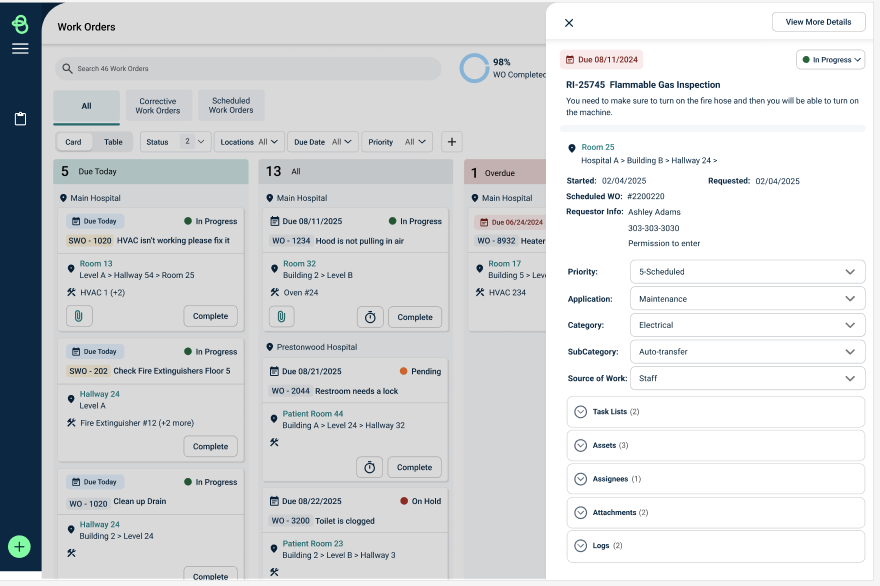Select the All tab
880x586 pixels.
(x=86, y=106)
